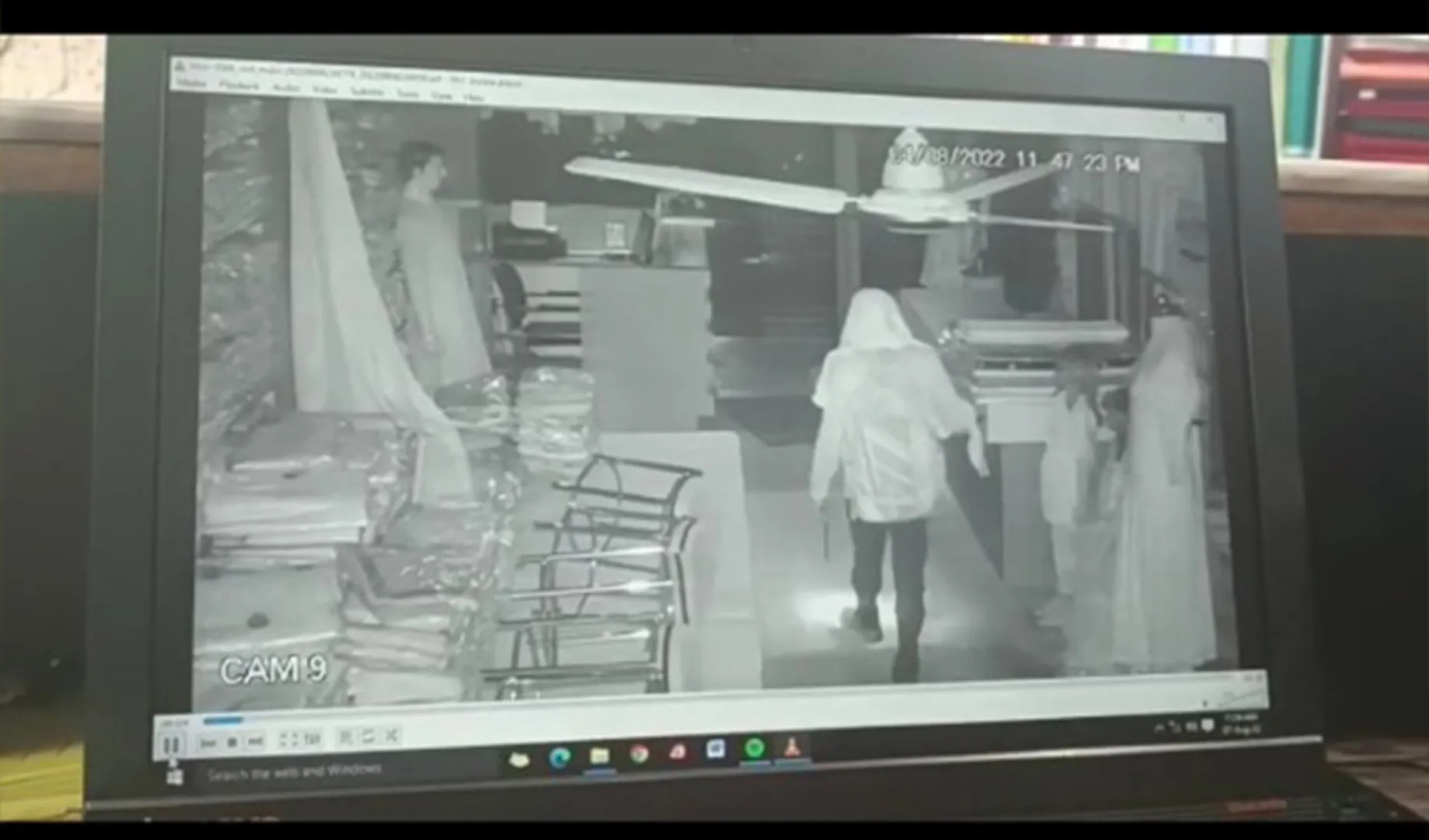
Task: Toggle the VLC playlist view
Action: pos(345,737)
